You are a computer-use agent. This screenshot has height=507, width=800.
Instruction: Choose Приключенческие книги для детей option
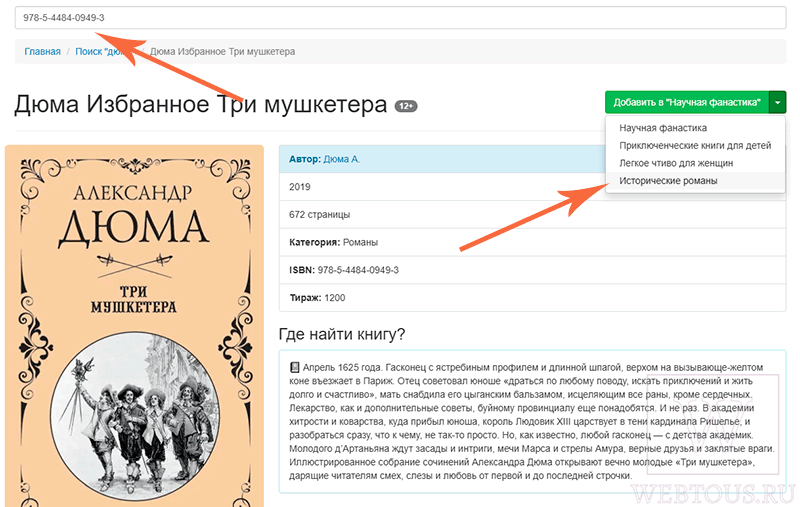(x=695, y=145)
